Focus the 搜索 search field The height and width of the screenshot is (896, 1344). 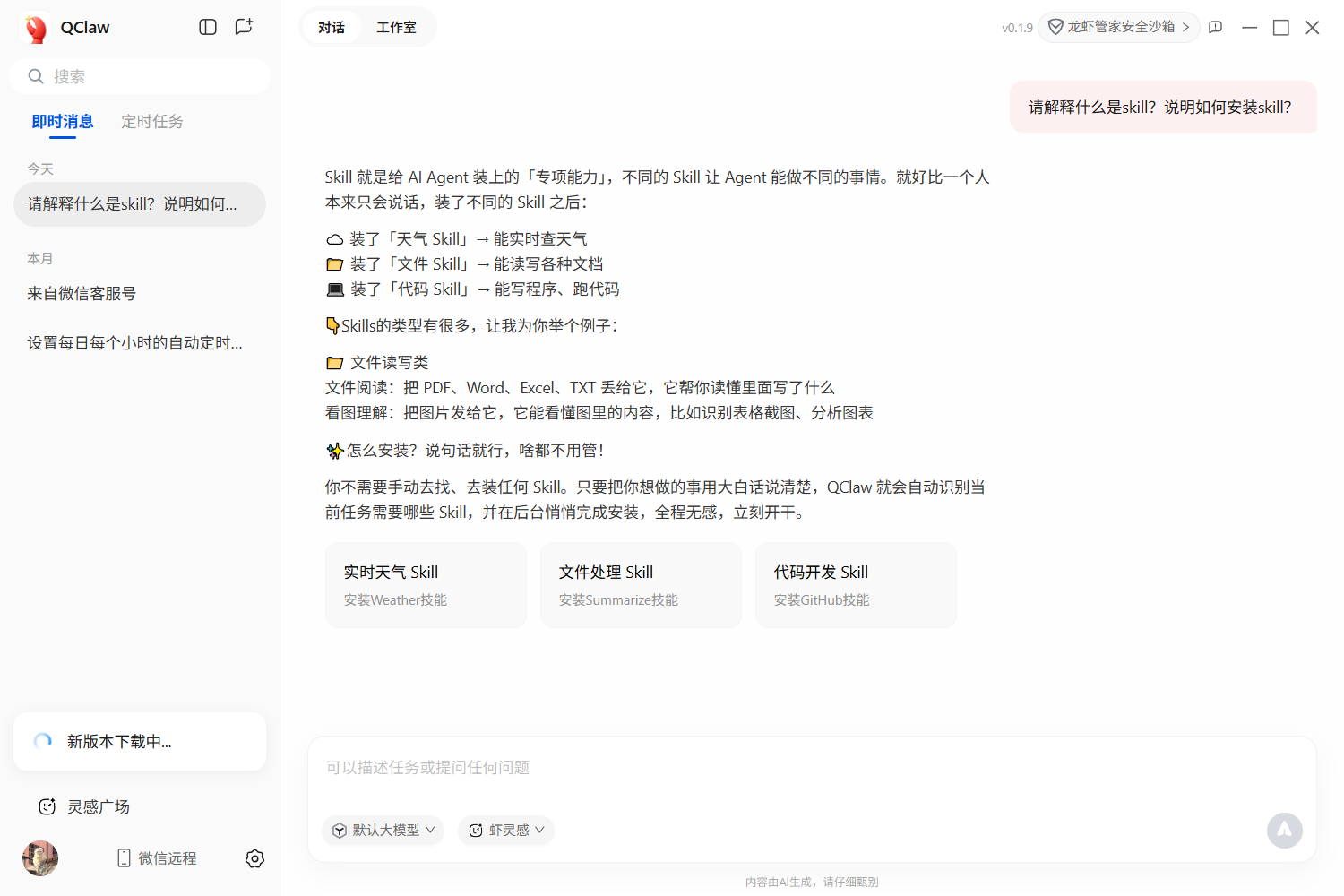tap(140, 76)
